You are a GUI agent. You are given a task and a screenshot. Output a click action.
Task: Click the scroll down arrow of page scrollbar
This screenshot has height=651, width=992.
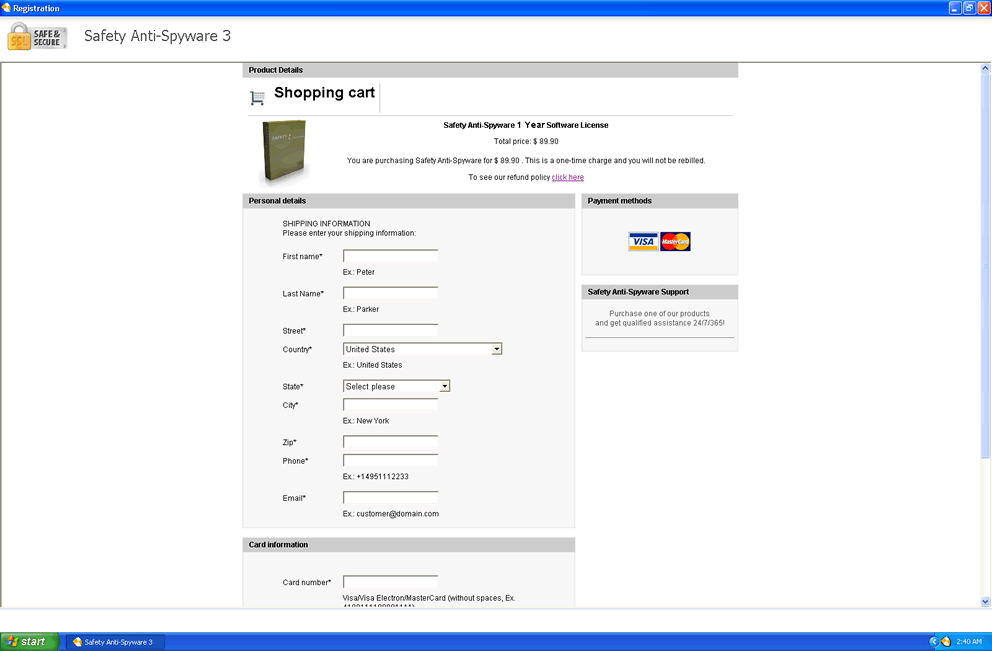click(985, 602)
